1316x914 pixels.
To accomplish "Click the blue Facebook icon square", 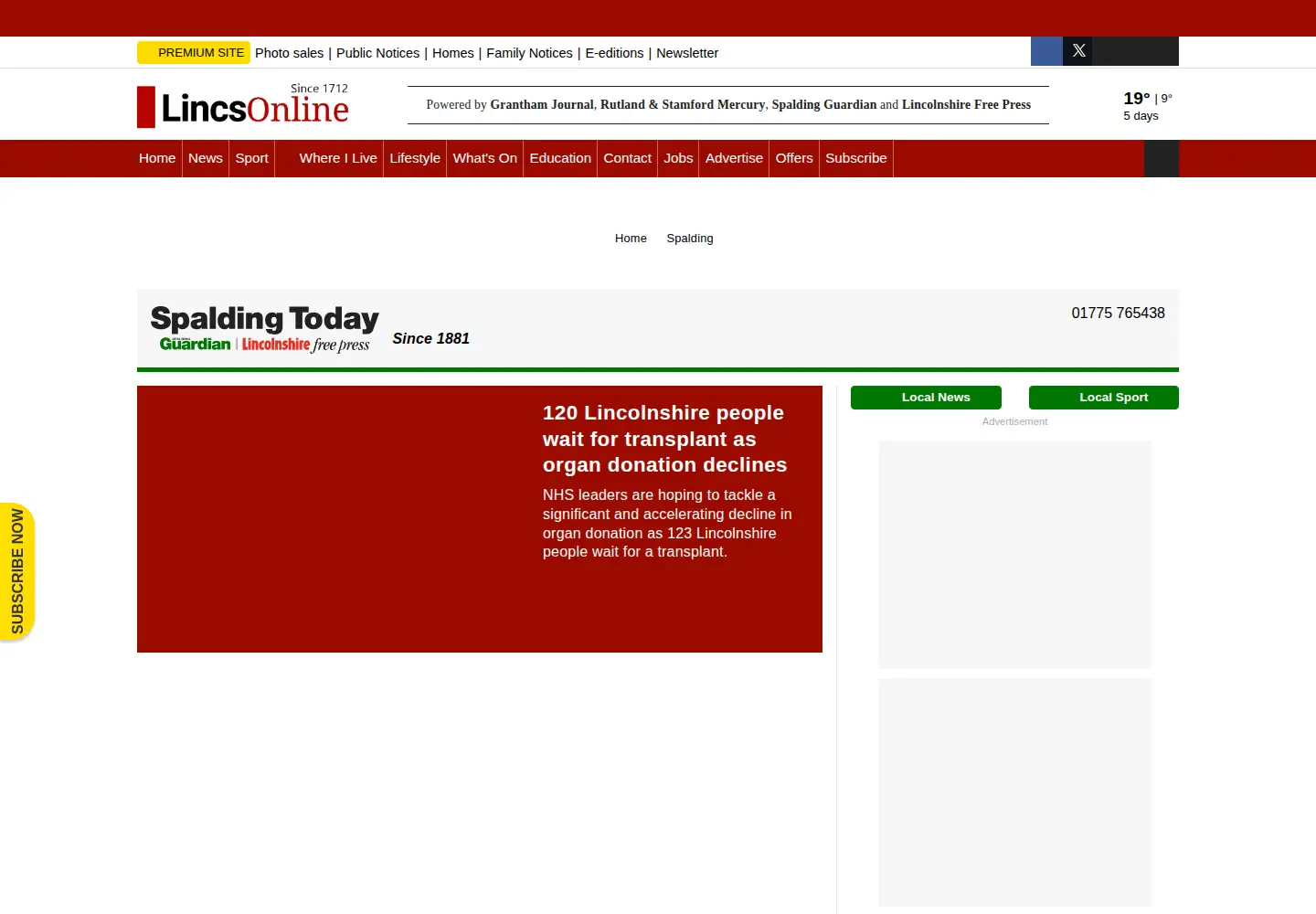I will tap(1046, 51).
